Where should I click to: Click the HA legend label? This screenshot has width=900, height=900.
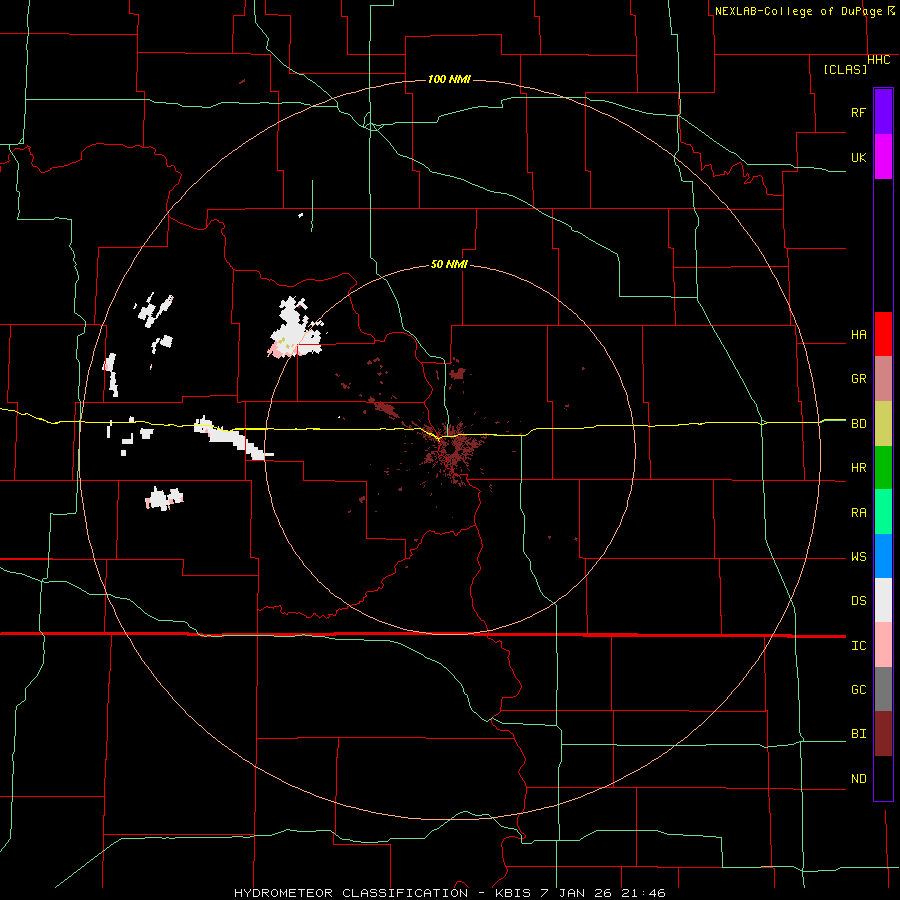tap(858, 335)
